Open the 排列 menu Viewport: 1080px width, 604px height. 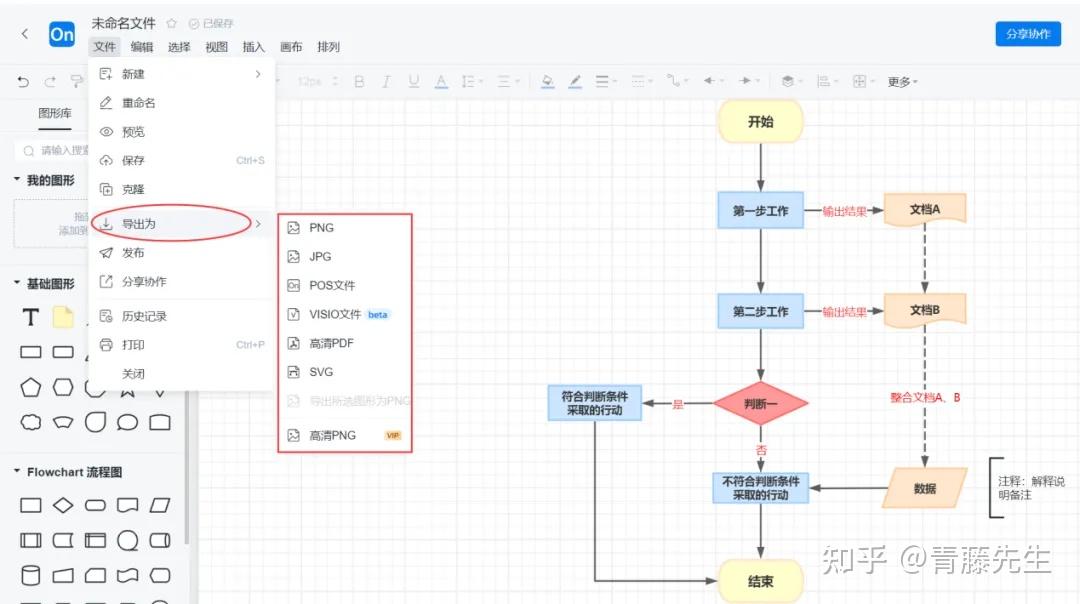[329, 47]
